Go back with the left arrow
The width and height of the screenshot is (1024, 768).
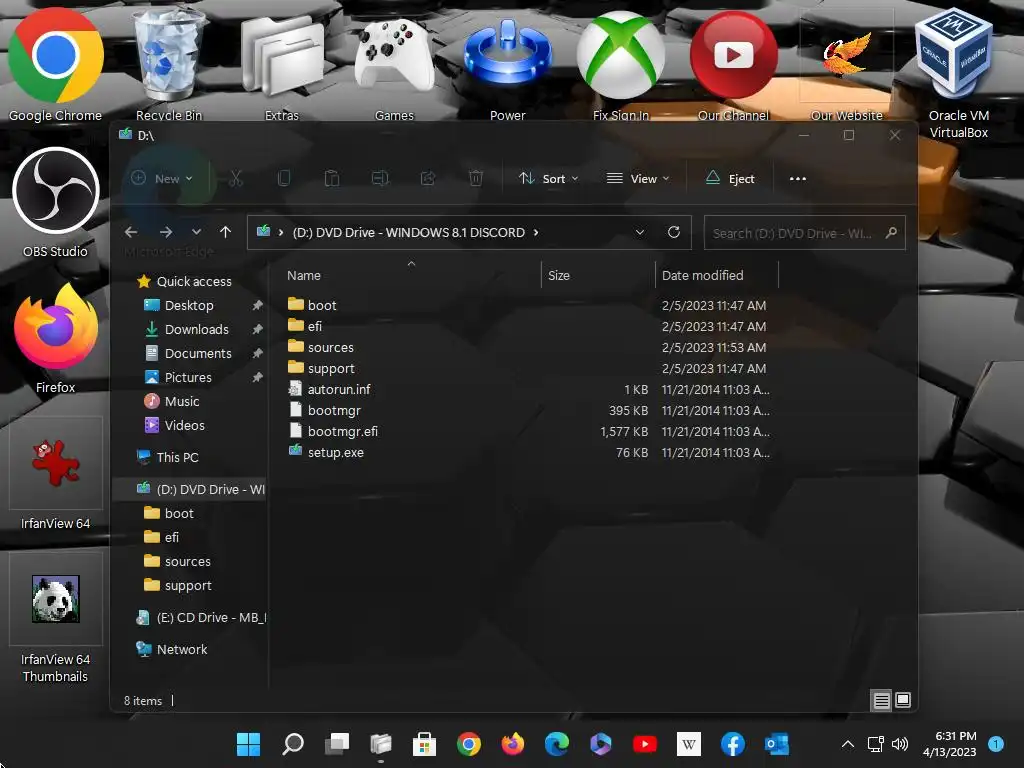[x=131, y=232]
